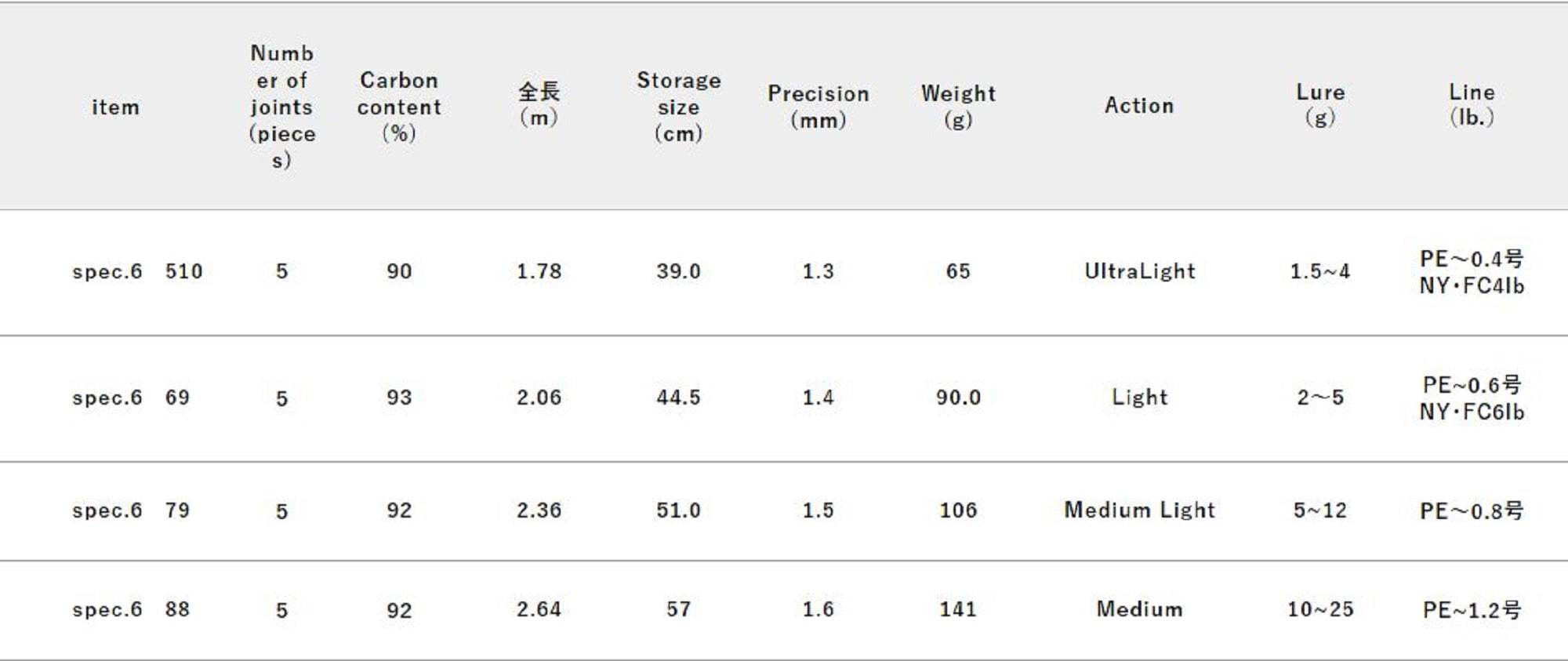Click the 'Precision (mm)' column header

pyautogui.click(x=818, y=107)
